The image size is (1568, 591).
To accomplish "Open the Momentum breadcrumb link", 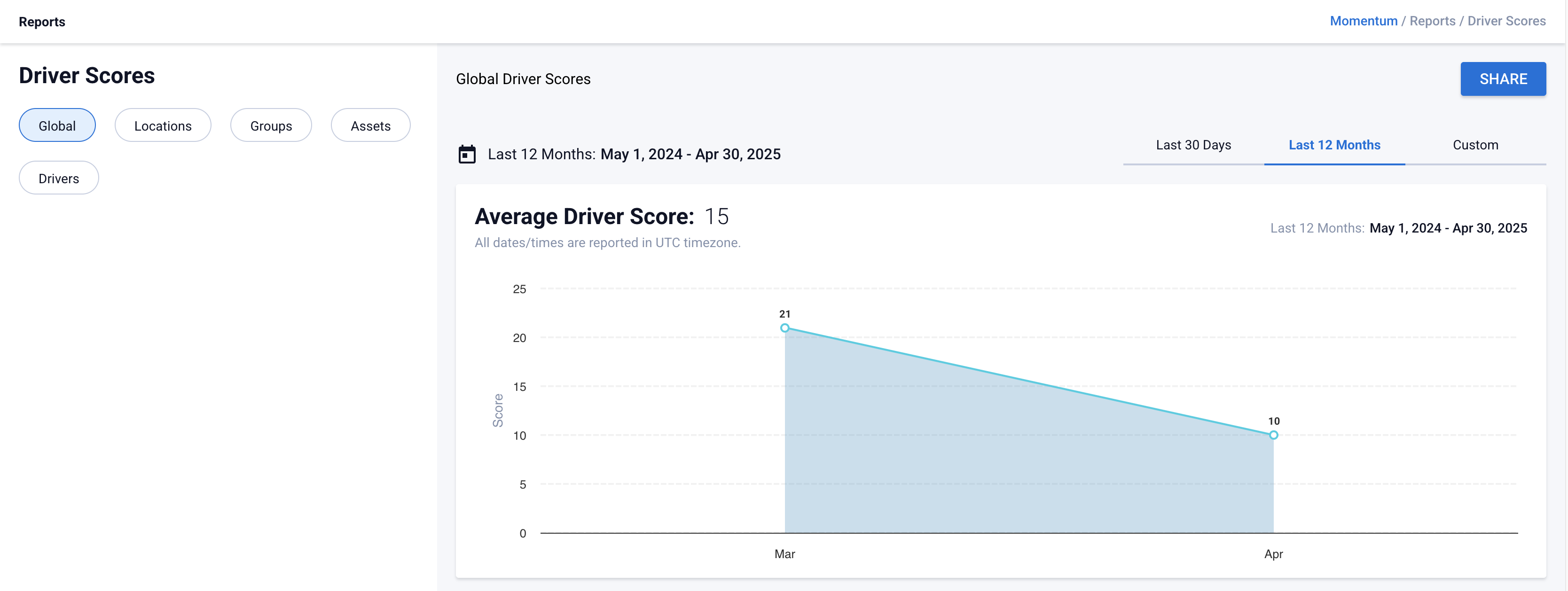I will point(1363,21).
